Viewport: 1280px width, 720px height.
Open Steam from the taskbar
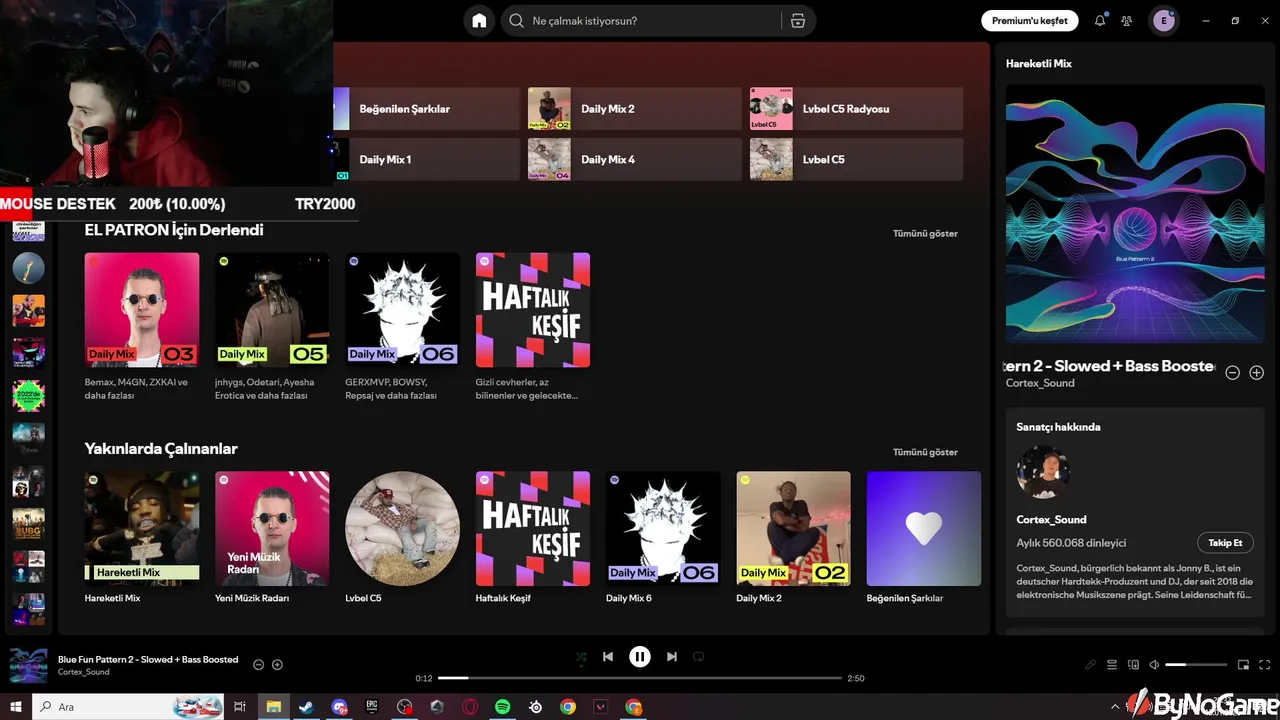click(305, 707)
